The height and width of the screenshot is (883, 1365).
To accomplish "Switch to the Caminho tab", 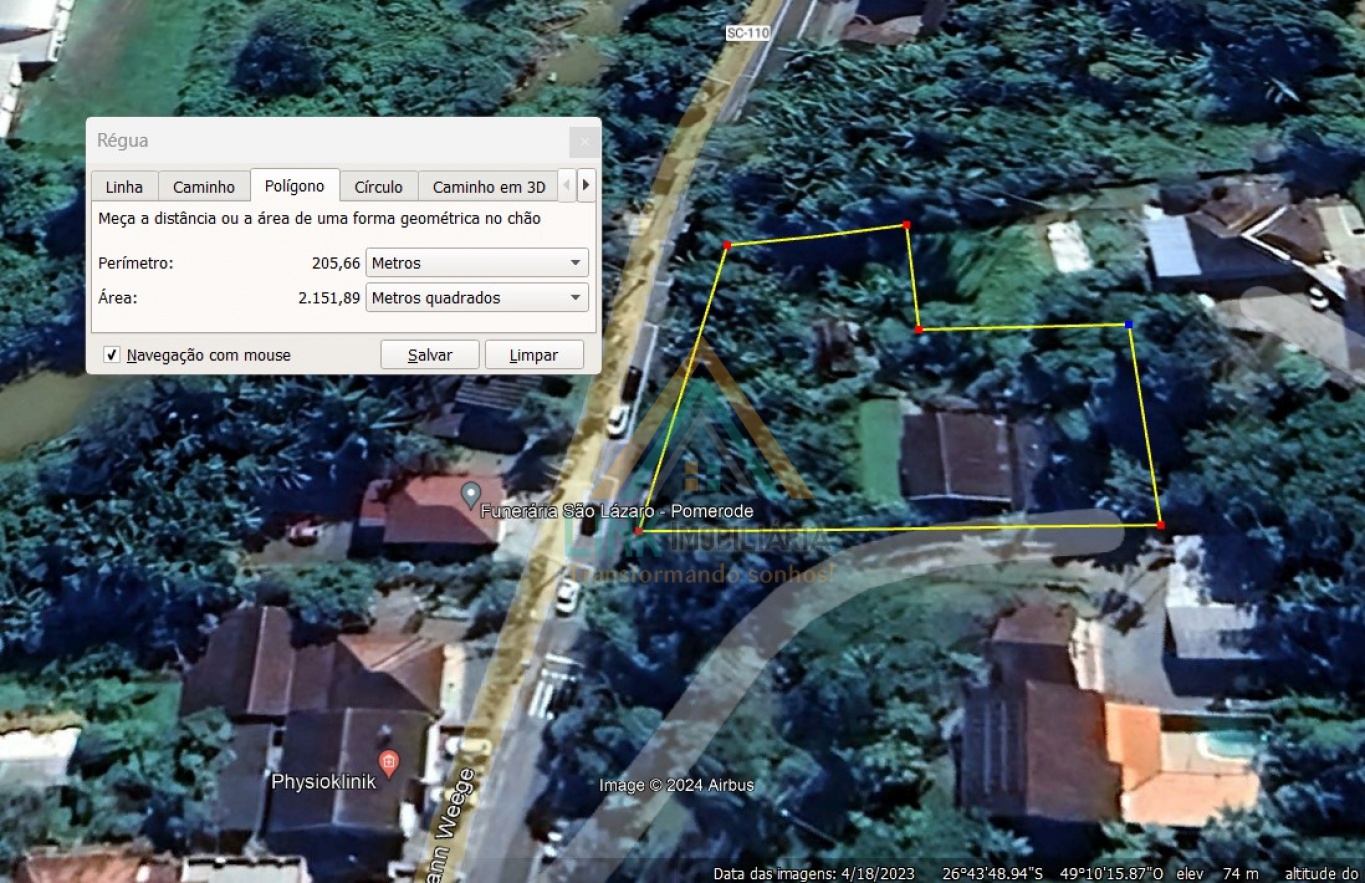I will [x=204, y=187].
